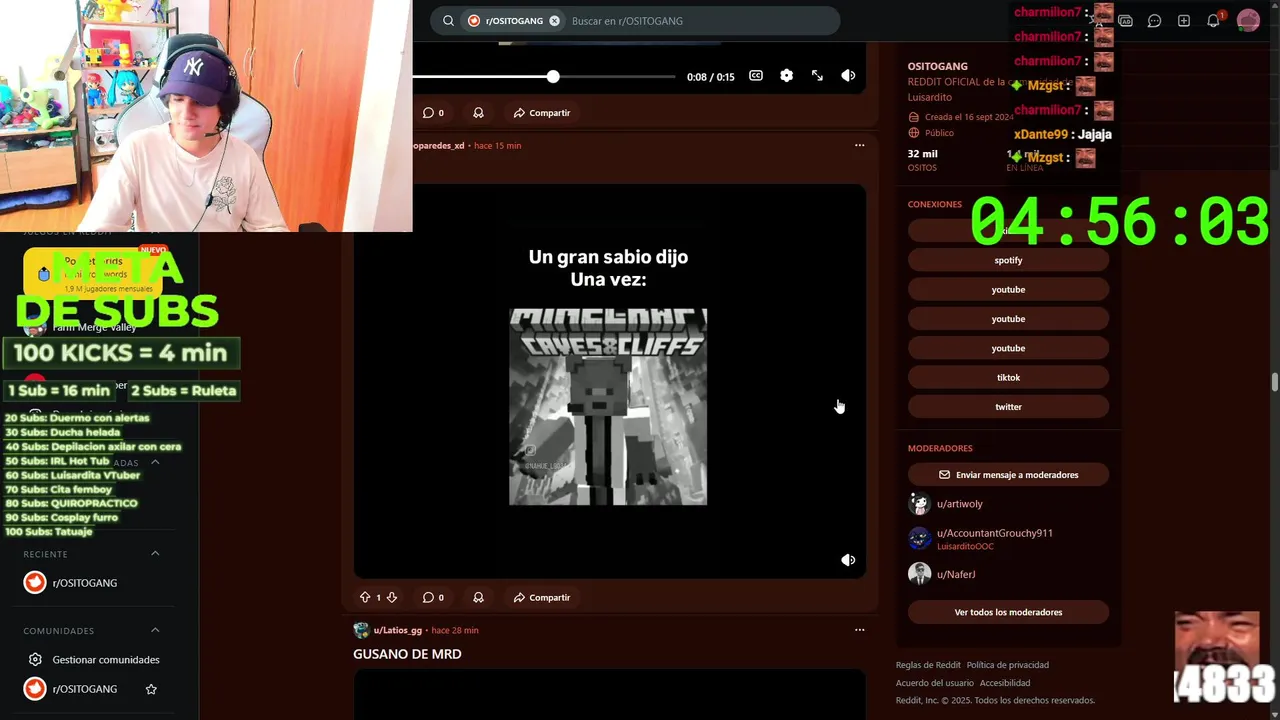Viewport: 1280px width, 720px height.
Task: Open the spotify connection link
Action: [x=1008, y=260]
